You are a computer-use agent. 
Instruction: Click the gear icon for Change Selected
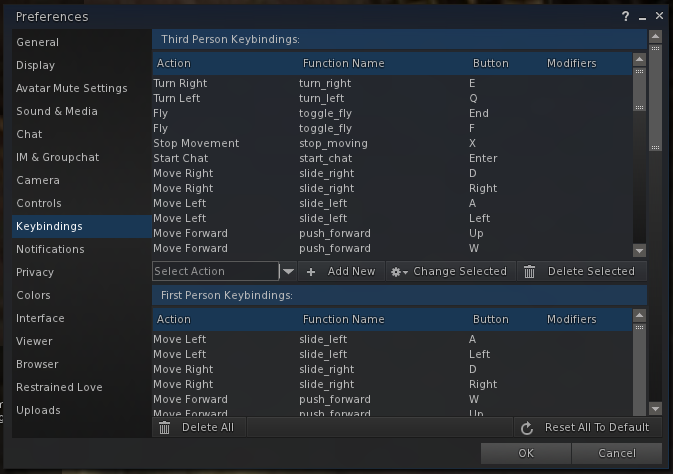pos(397,272)
